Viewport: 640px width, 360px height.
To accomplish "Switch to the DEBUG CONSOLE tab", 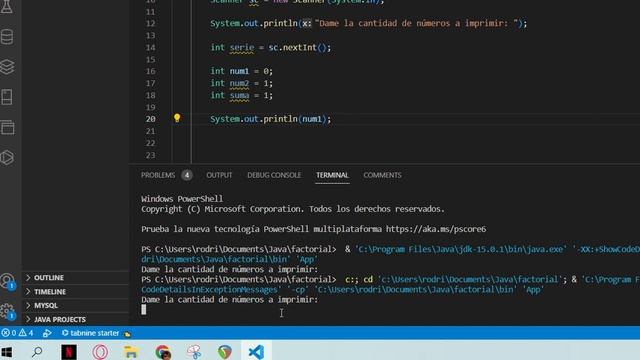I will point(274,175).
